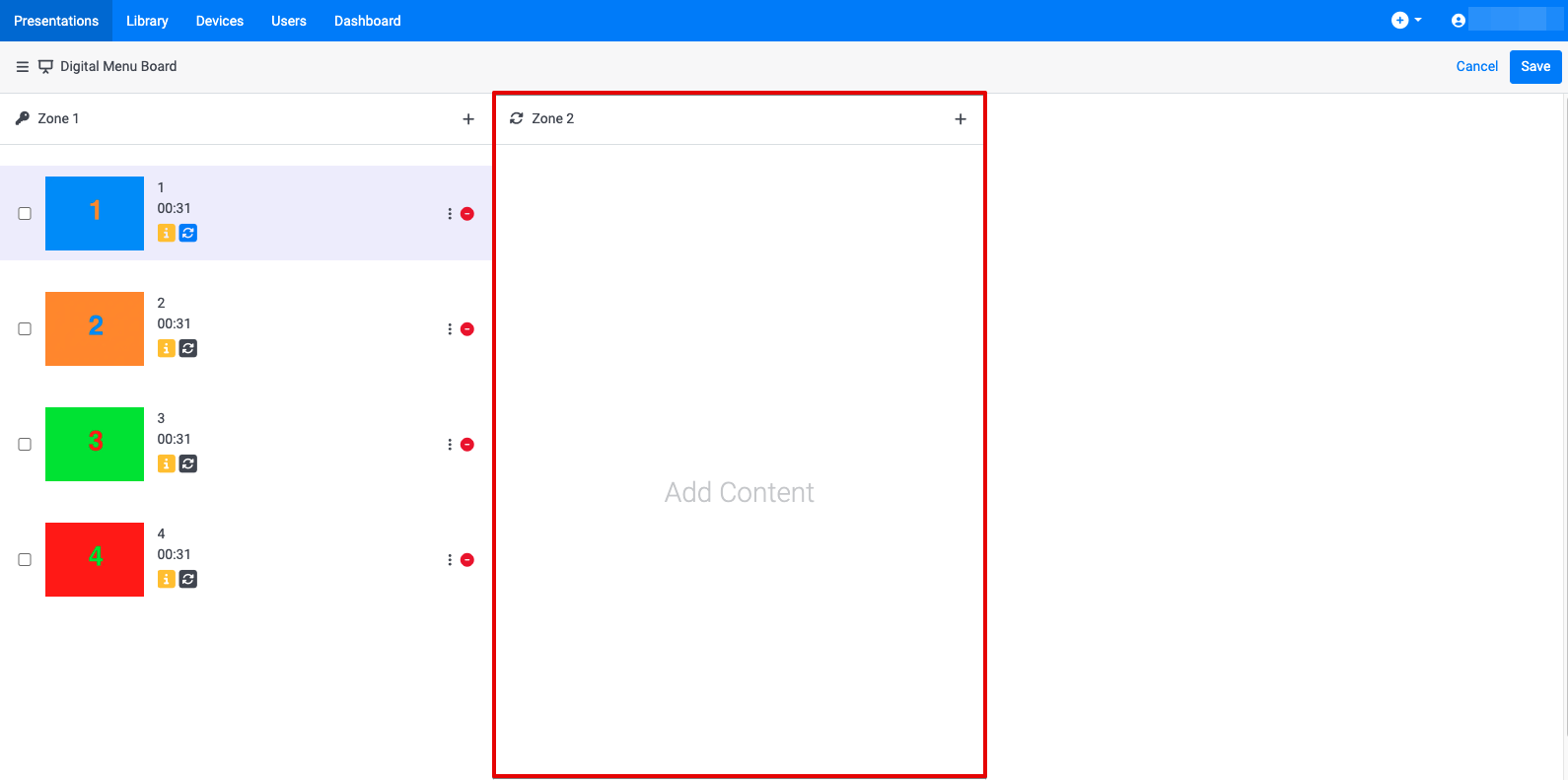The image size is (1568, 782).
Task: Click the Add Content placeholder in Zone 2
Action: pos(740,493)
